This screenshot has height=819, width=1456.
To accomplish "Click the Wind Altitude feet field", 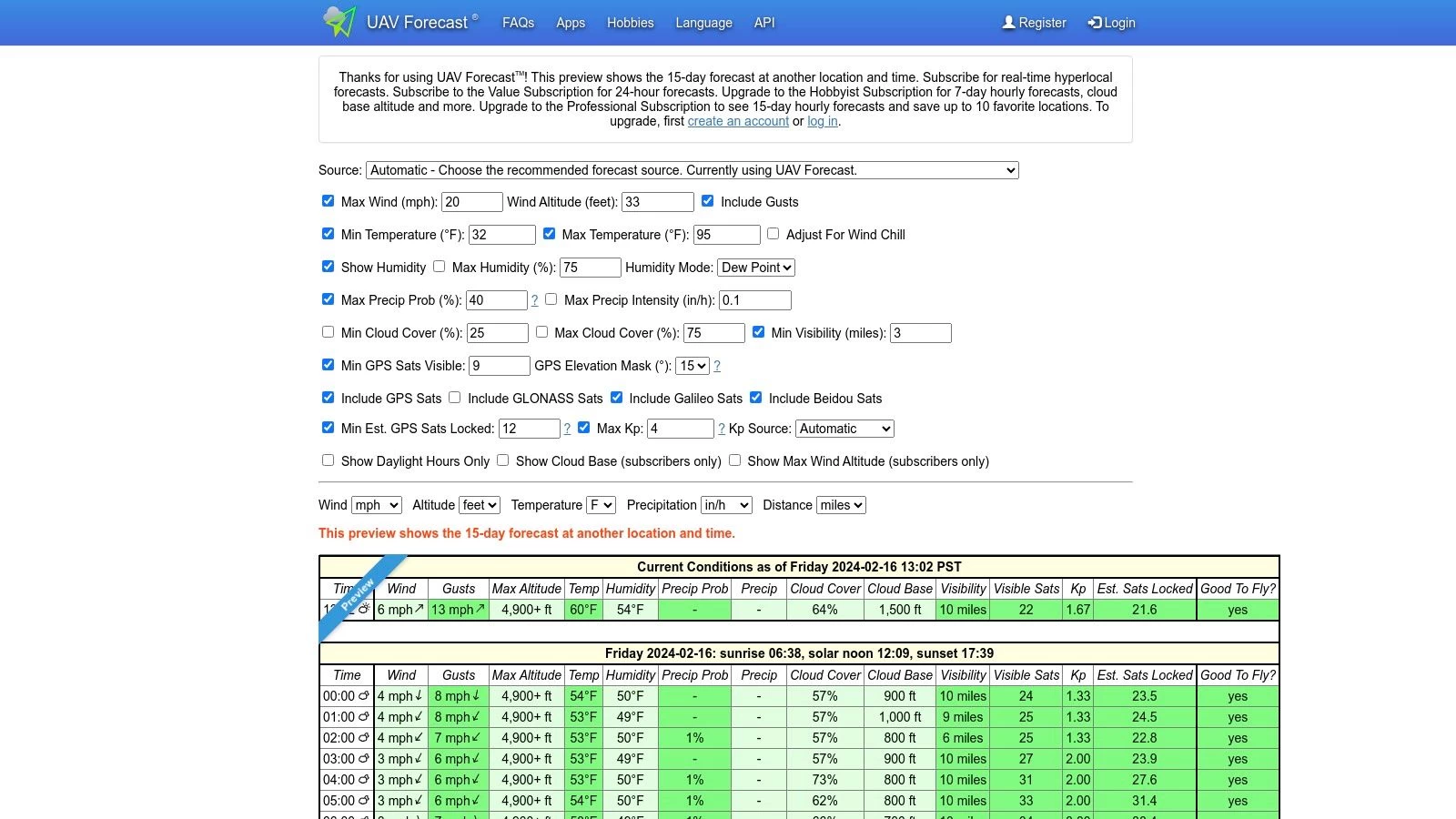I will pyautogui.click(x=658, y=202).
